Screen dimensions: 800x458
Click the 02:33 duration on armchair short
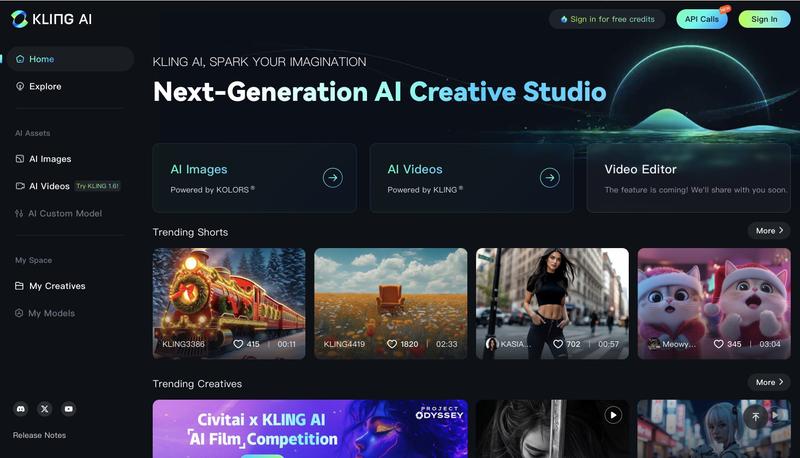coord(446,344)
